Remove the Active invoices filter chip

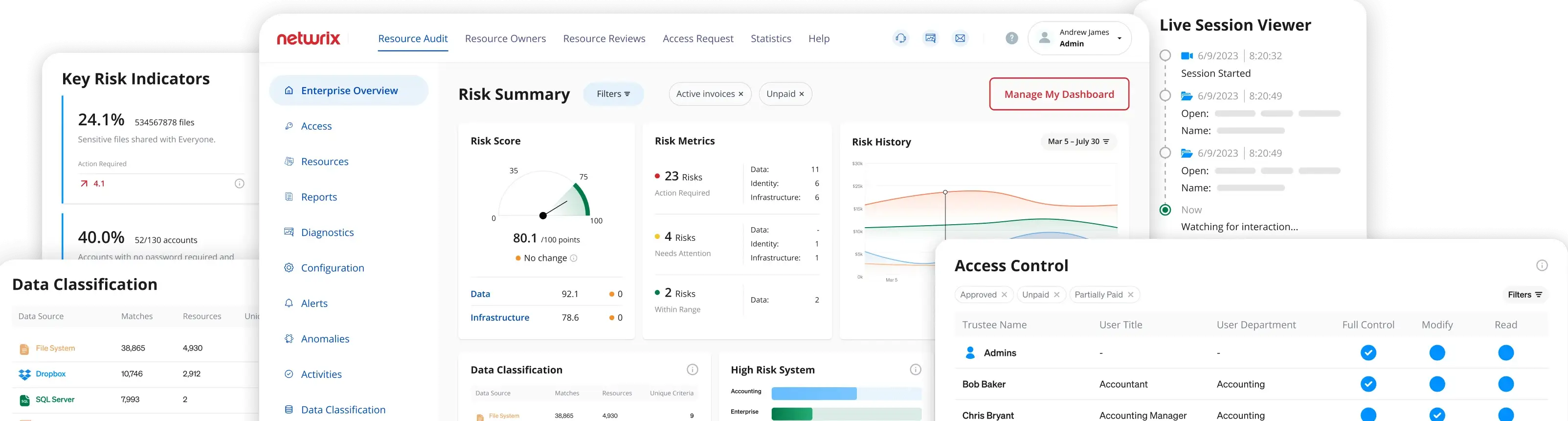(741, 94)
